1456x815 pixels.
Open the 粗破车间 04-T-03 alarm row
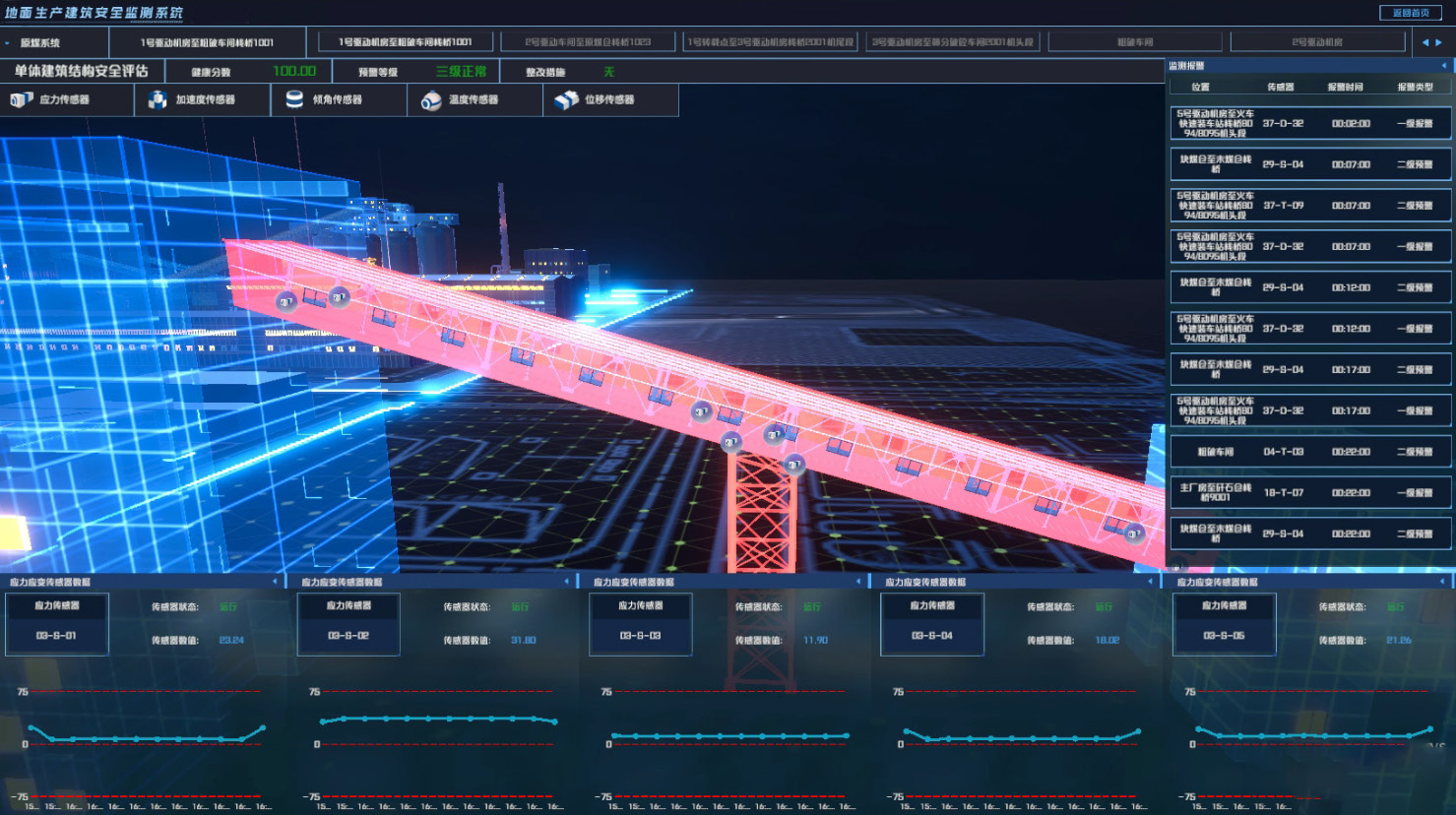(1310, 452)
